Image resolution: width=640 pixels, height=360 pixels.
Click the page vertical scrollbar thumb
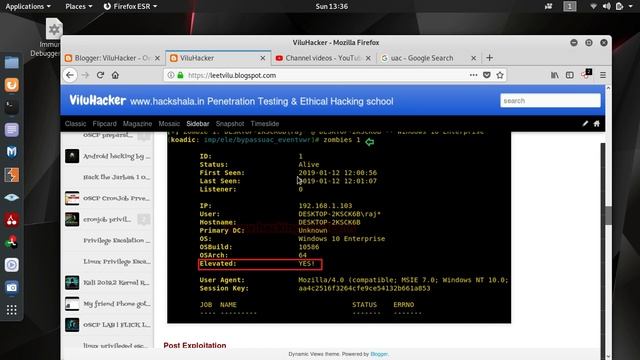tap(608, 215)
